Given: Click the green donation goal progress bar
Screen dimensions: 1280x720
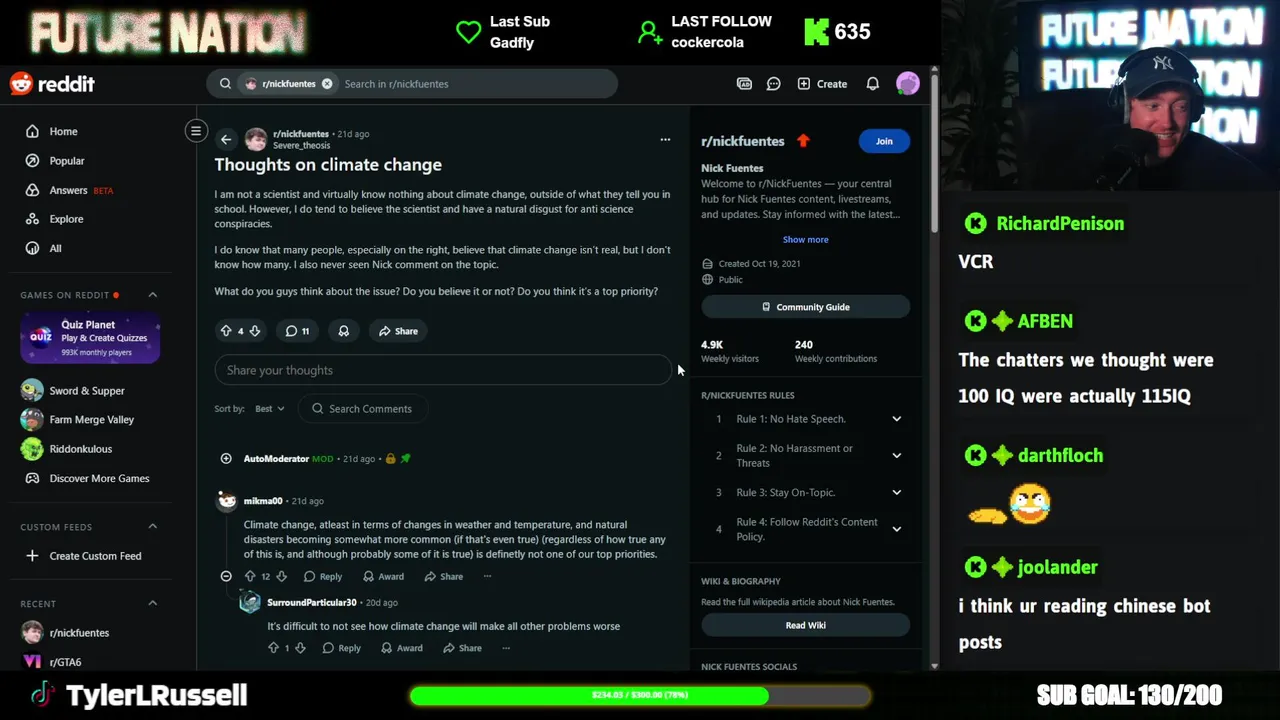Looking at the screenshot, I should pyautogui.click(x=640, y=695).
